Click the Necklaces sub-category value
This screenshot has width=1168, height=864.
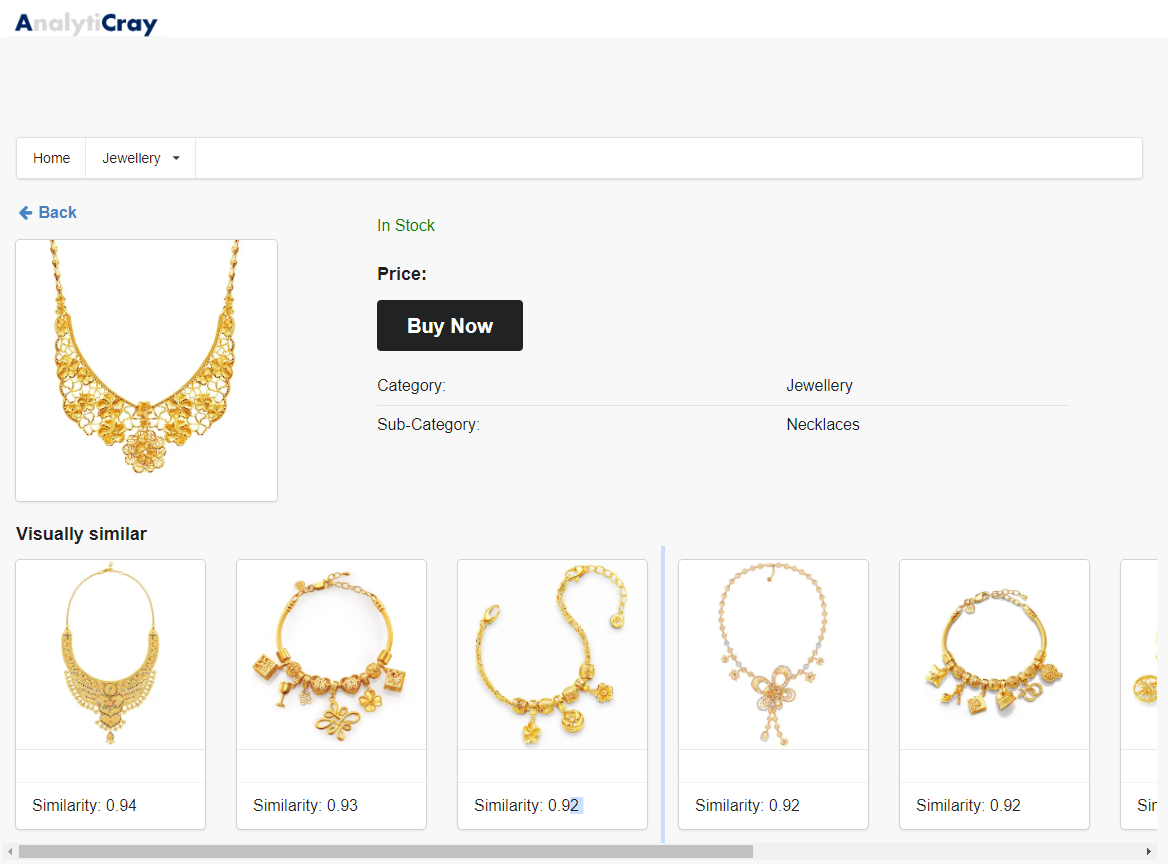823,424
